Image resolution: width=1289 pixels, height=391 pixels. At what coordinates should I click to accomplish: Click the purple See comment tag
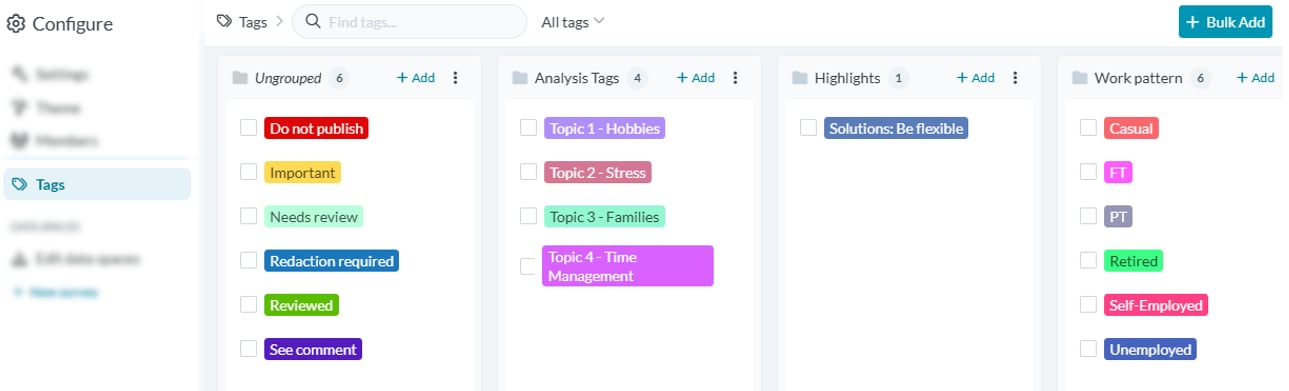(x=313, y=349)
